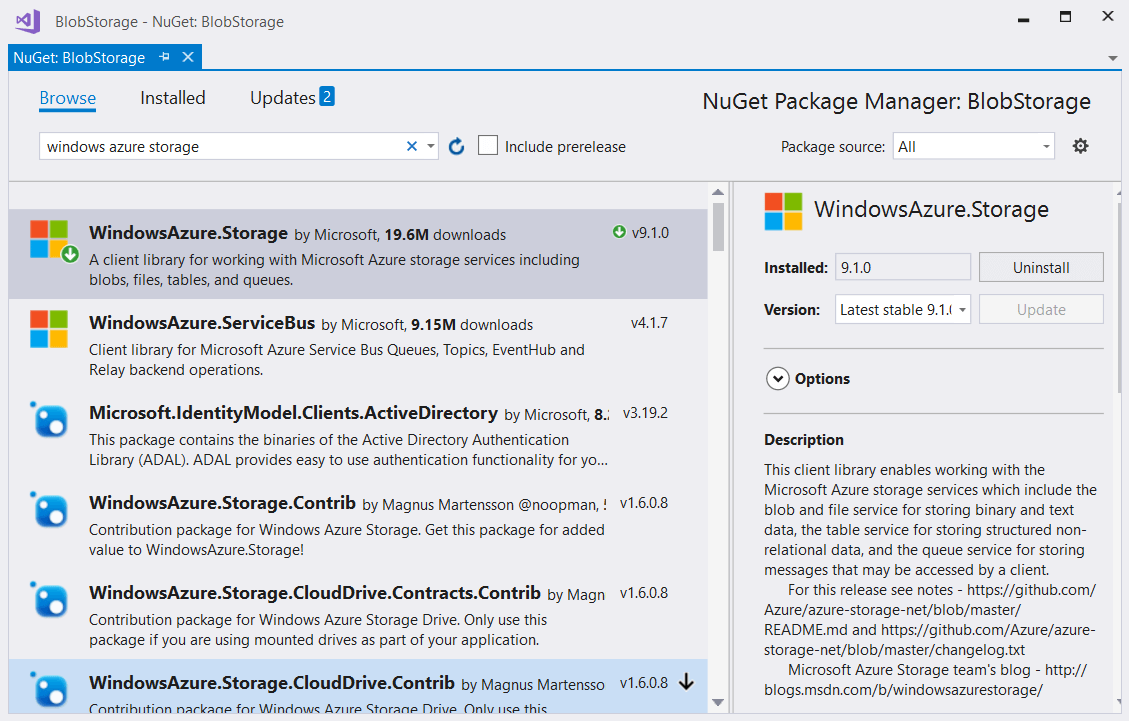The width and height of the screenshot is (1129, 721).
Task: Expand the Options section
Action: (x=778, y=379)
